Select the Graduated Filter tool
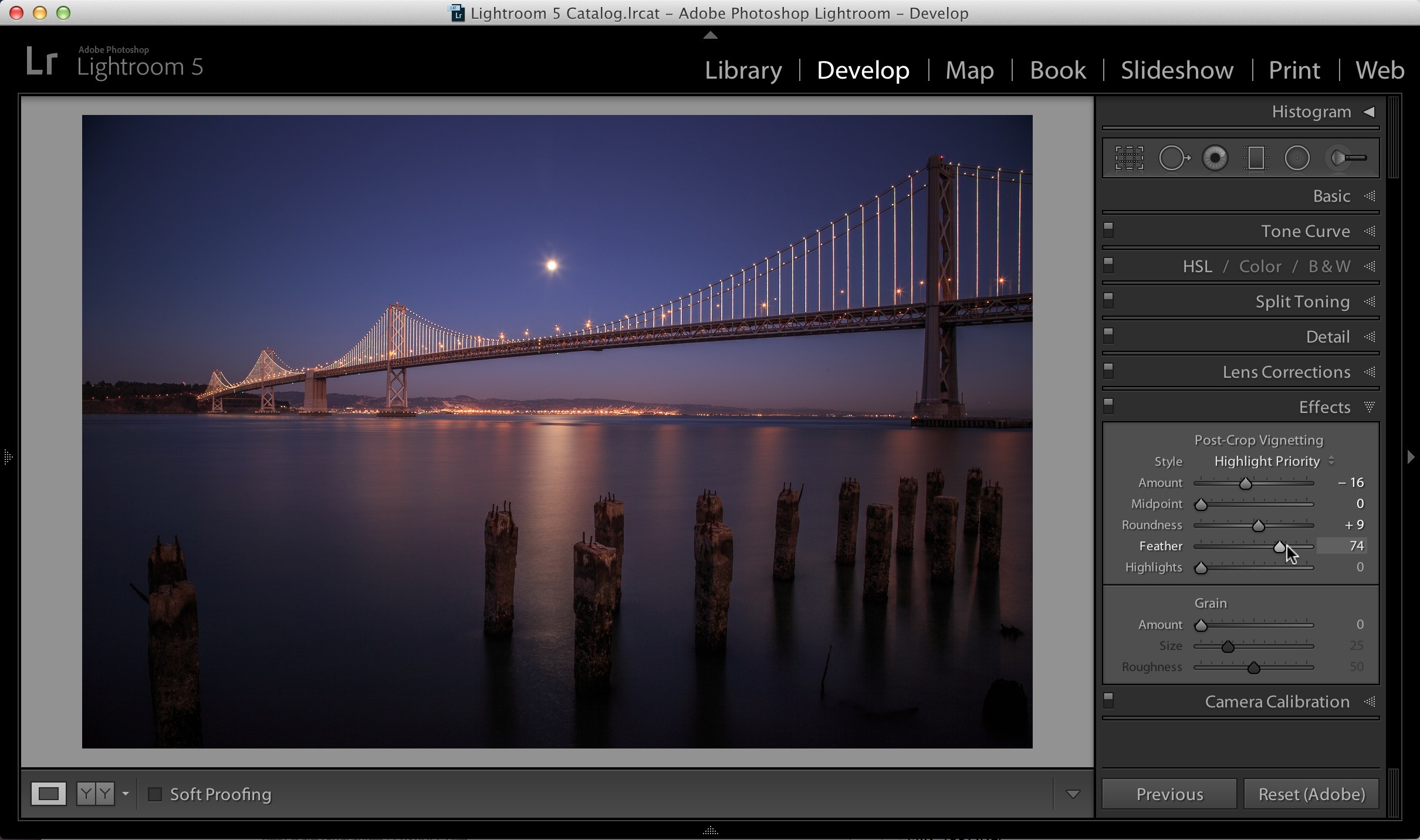 point(1256,158)
